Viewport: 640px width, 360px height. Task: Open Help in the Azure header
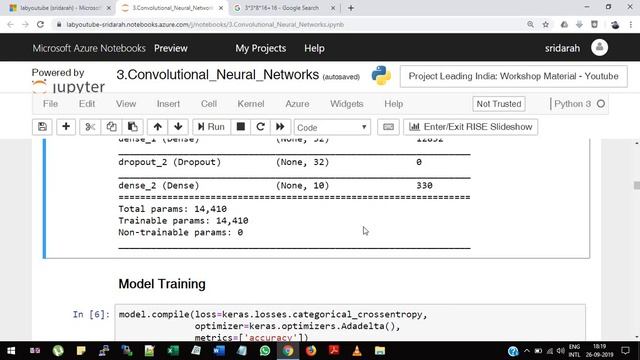click(314, 48)
